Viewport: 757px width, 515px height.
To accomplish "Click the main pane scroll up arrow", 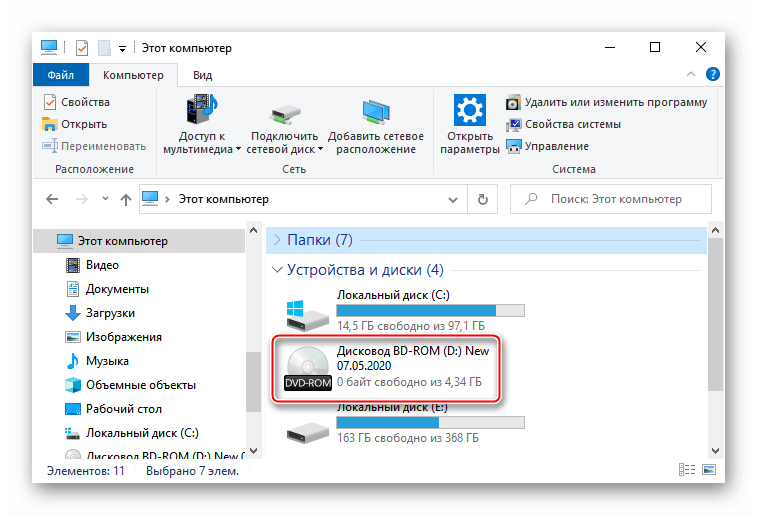I will [x=715, y=231].
